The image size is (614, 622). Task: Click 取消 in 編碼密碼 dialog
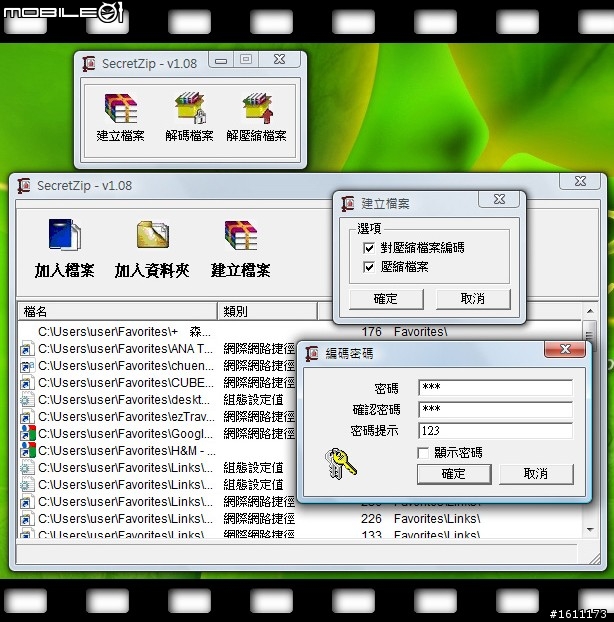click(x=536, y=474)
